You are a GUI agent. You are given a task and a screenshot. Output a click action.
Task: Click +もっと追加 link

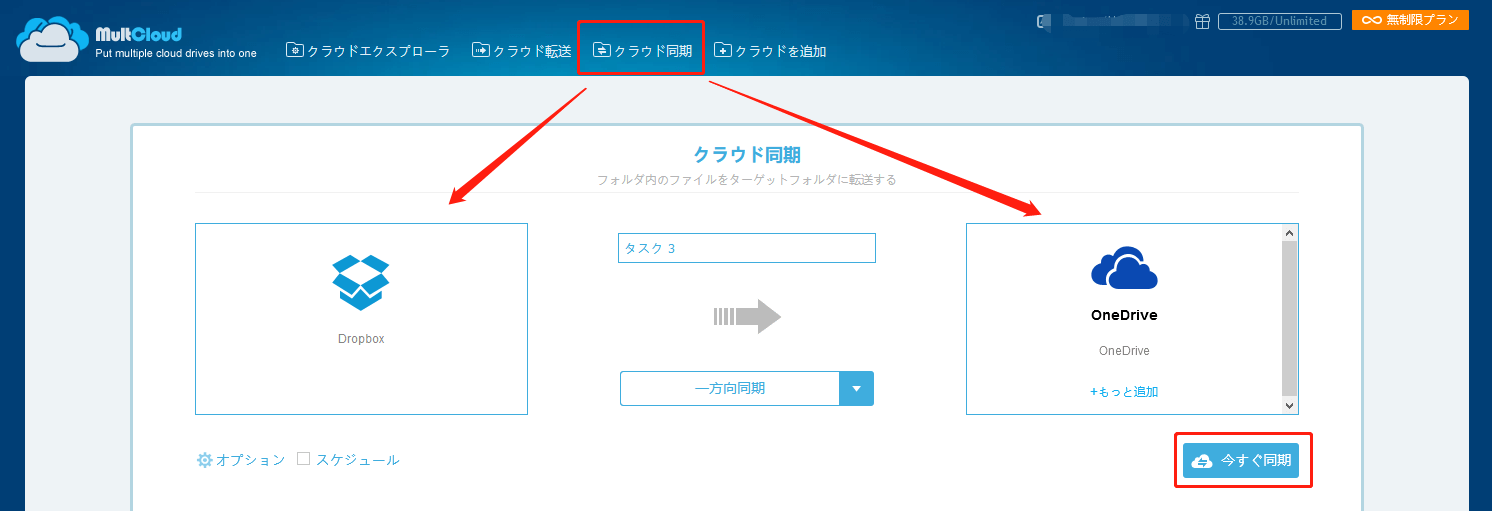pos(1124,392)
